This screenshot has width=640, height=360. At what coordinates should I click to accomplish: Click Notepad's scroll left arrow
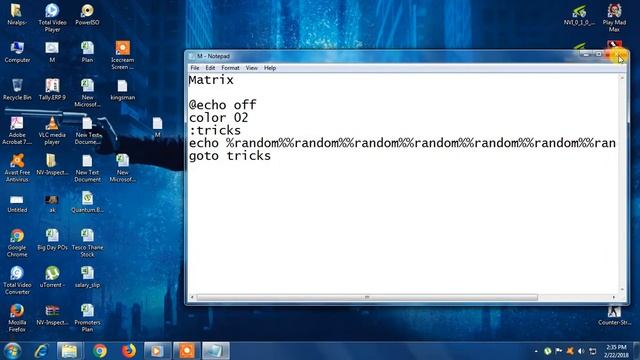point(192,297)
